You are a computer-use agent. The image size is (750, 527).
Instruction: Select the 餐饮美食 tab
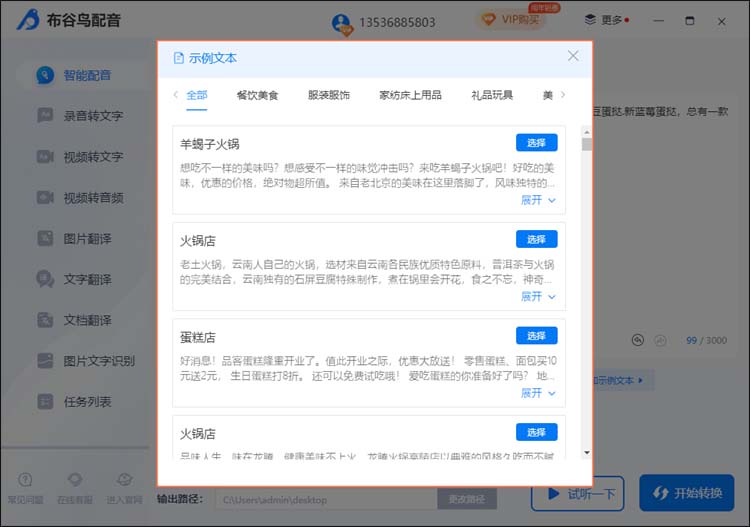click(x=257, y=95)
